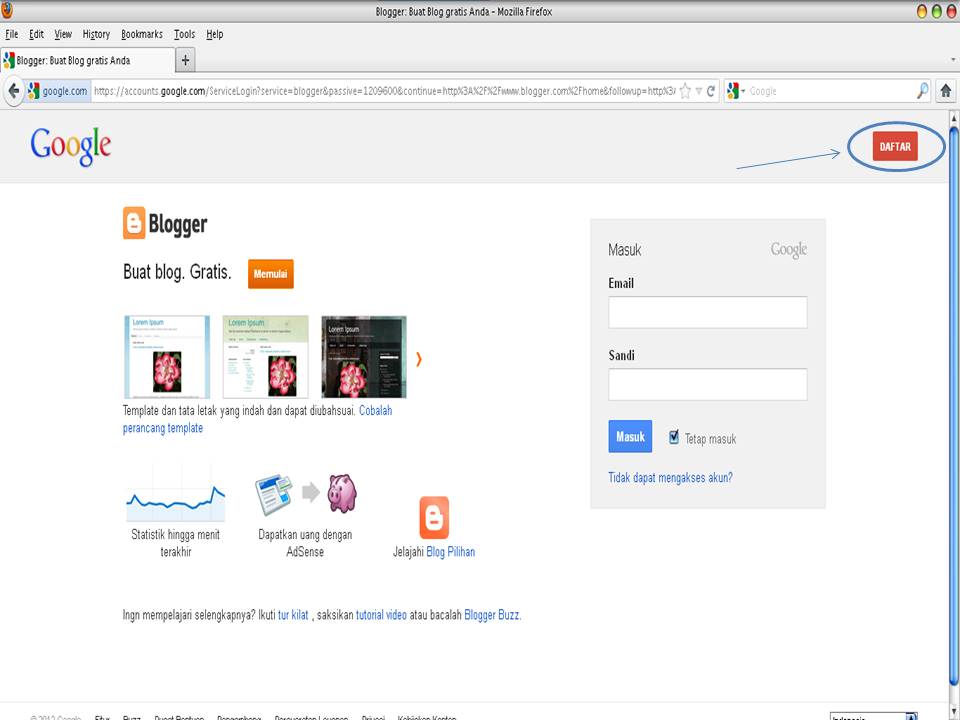This screenshot has width=960, height=720.
Task: Click the orange Memulai button
Action: click(x=271, y=274)
